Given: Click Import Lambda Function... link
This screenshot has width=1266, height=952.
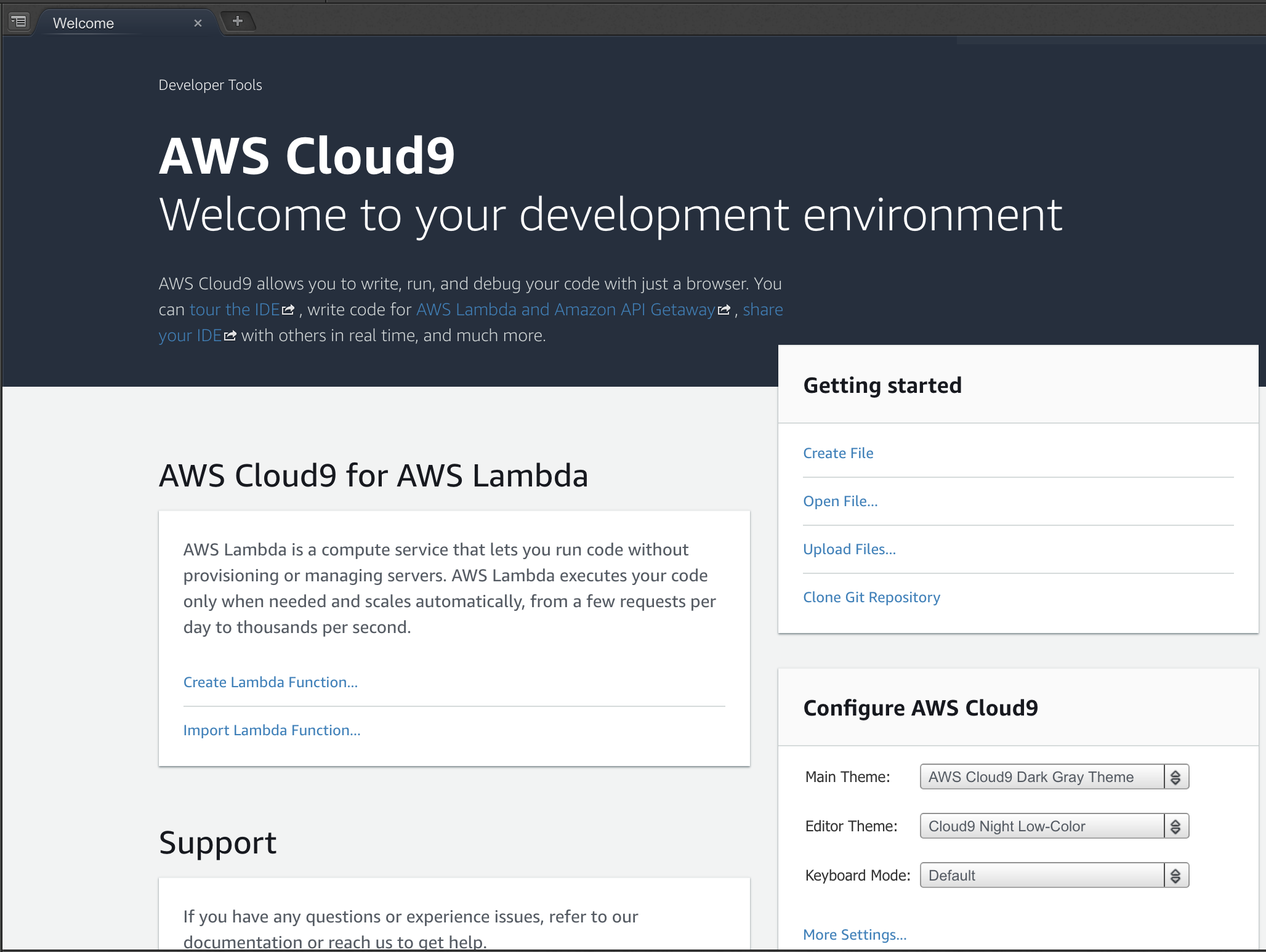Looking at the screenshot, I should [x=272, y=730].
